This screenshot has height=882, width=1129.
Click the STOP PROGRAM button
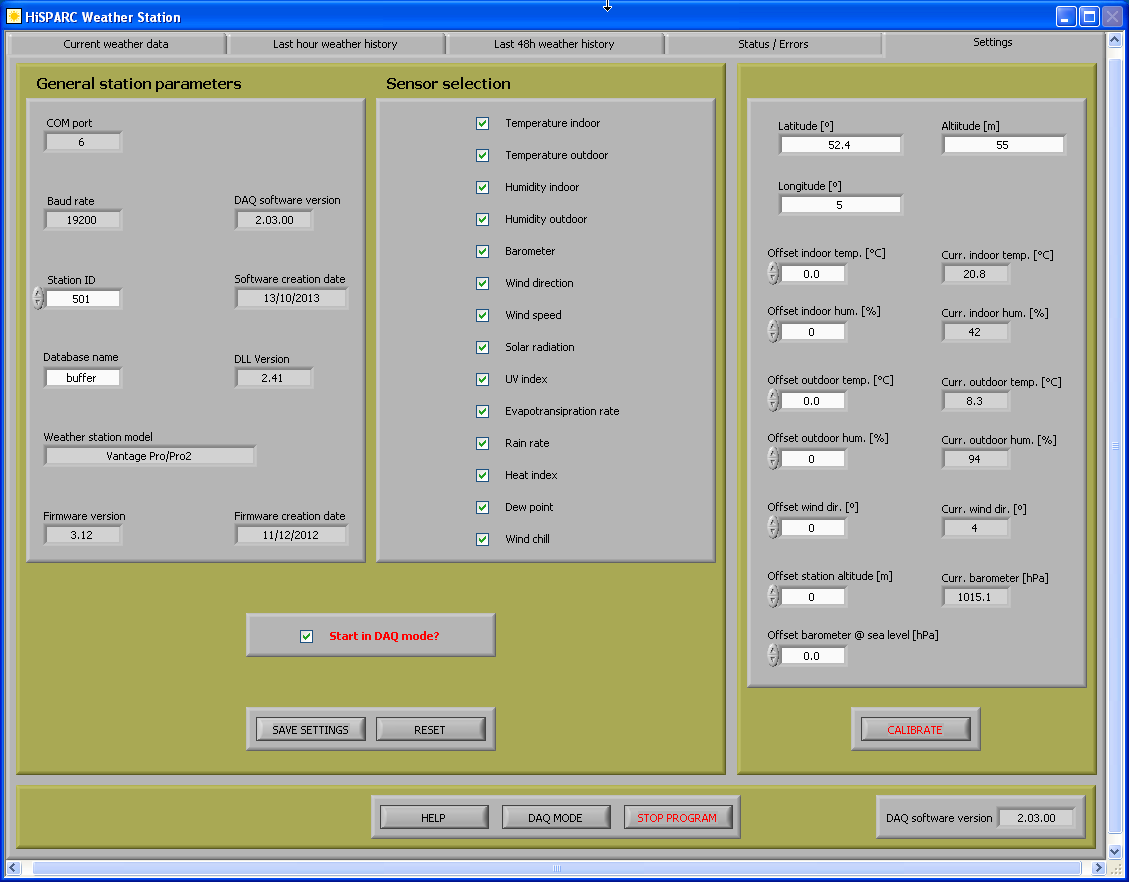click(x=677, y=817)
